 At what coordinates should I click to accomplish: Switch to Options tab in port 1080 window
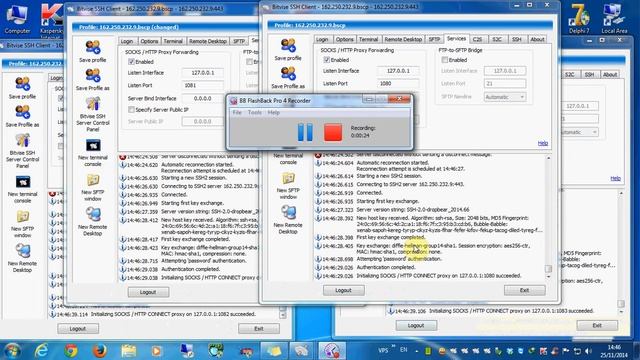pyautogui.click(x=344, y=39)
